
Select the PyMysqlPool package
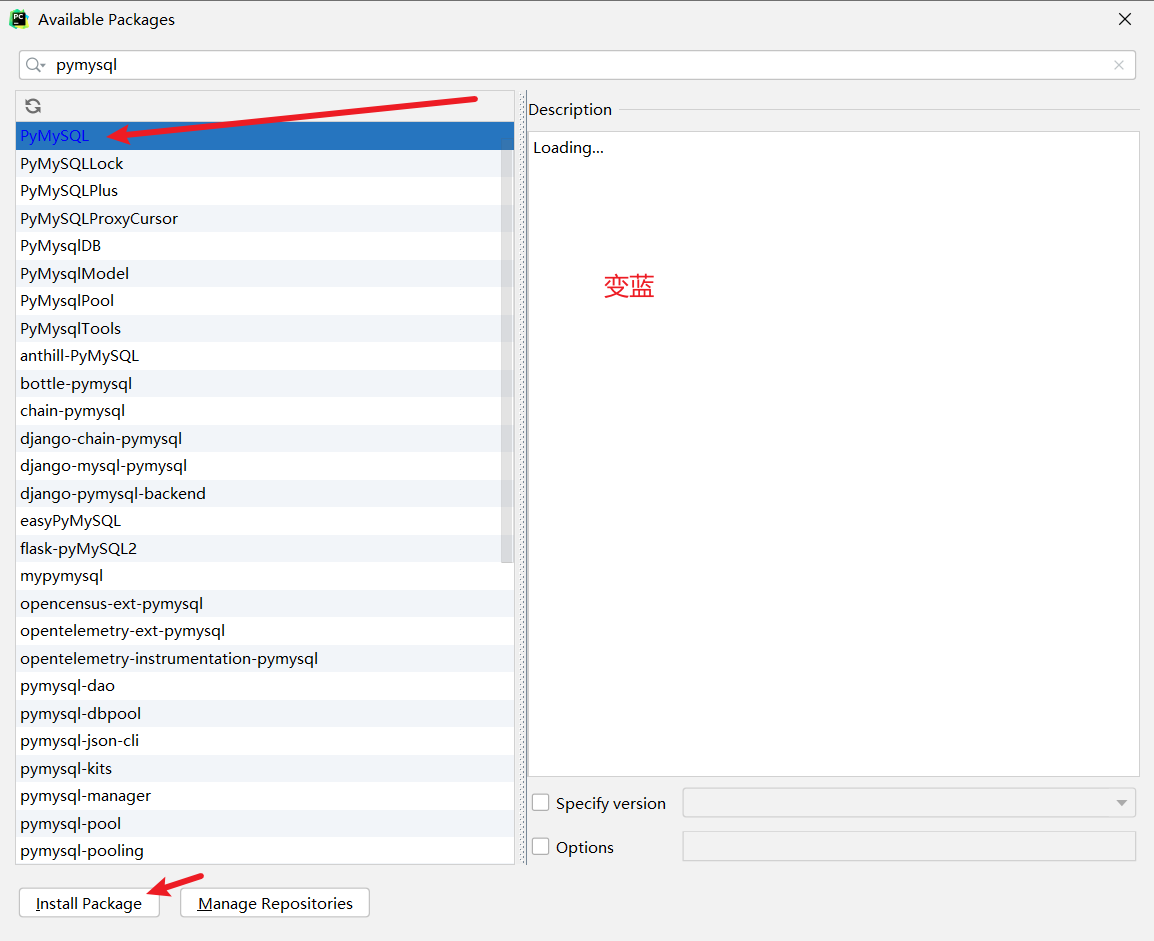pyautogui.click(x=265, y=301)
